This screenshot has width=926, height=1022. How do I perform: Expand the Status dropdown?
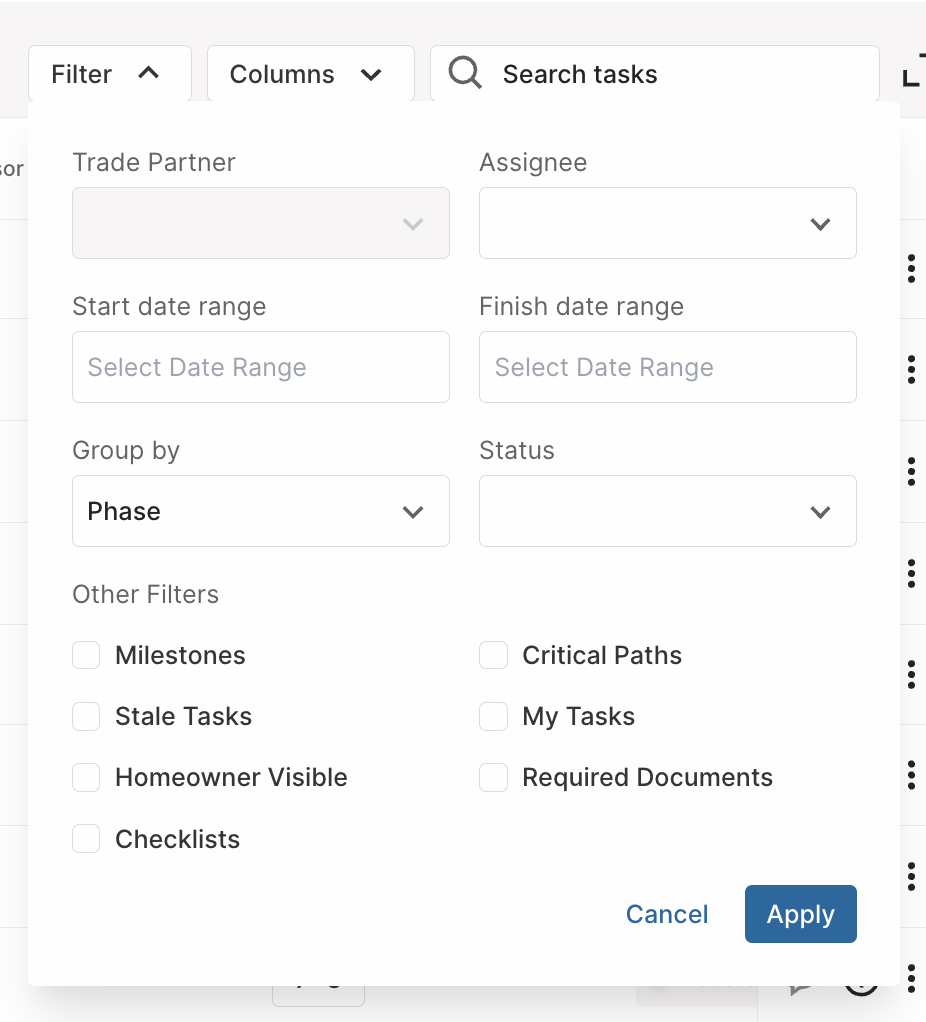coord(668,511)
